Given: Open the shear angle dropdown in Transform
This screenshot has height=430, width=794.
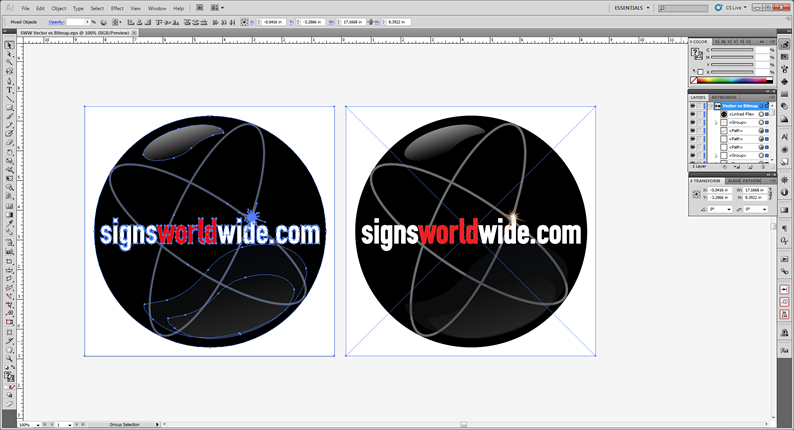Looking at the screenshot, I should [765, 210].
